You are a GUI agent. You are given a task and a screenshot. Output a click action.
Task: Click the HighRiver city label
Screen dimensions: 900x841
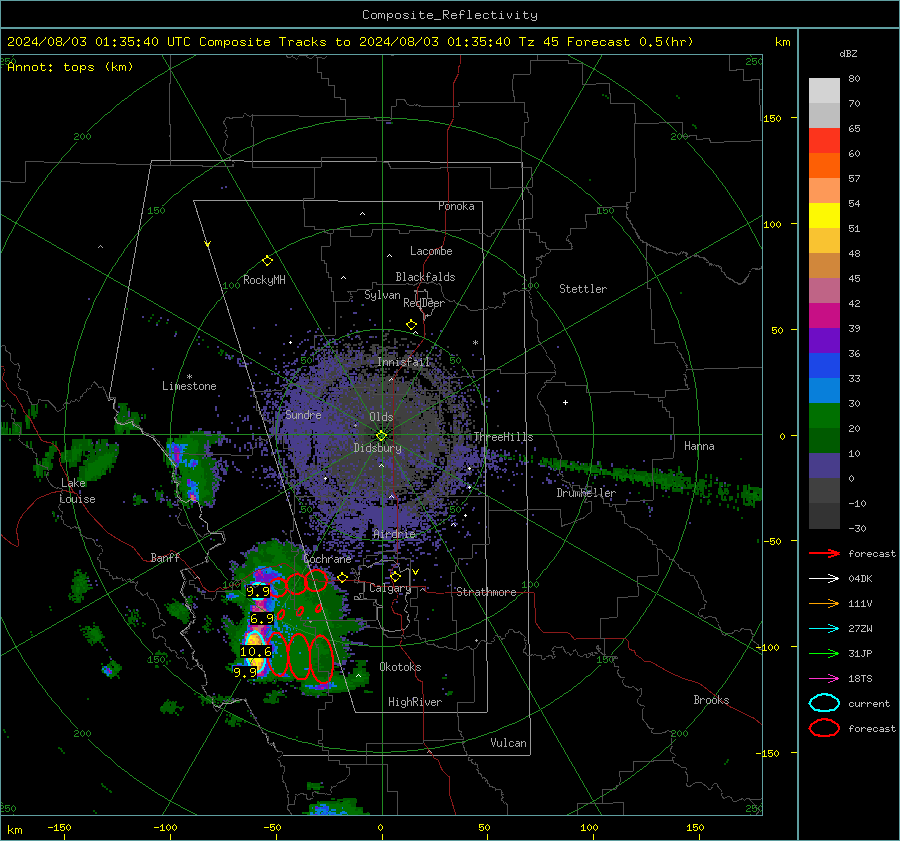tap(415, 702)
